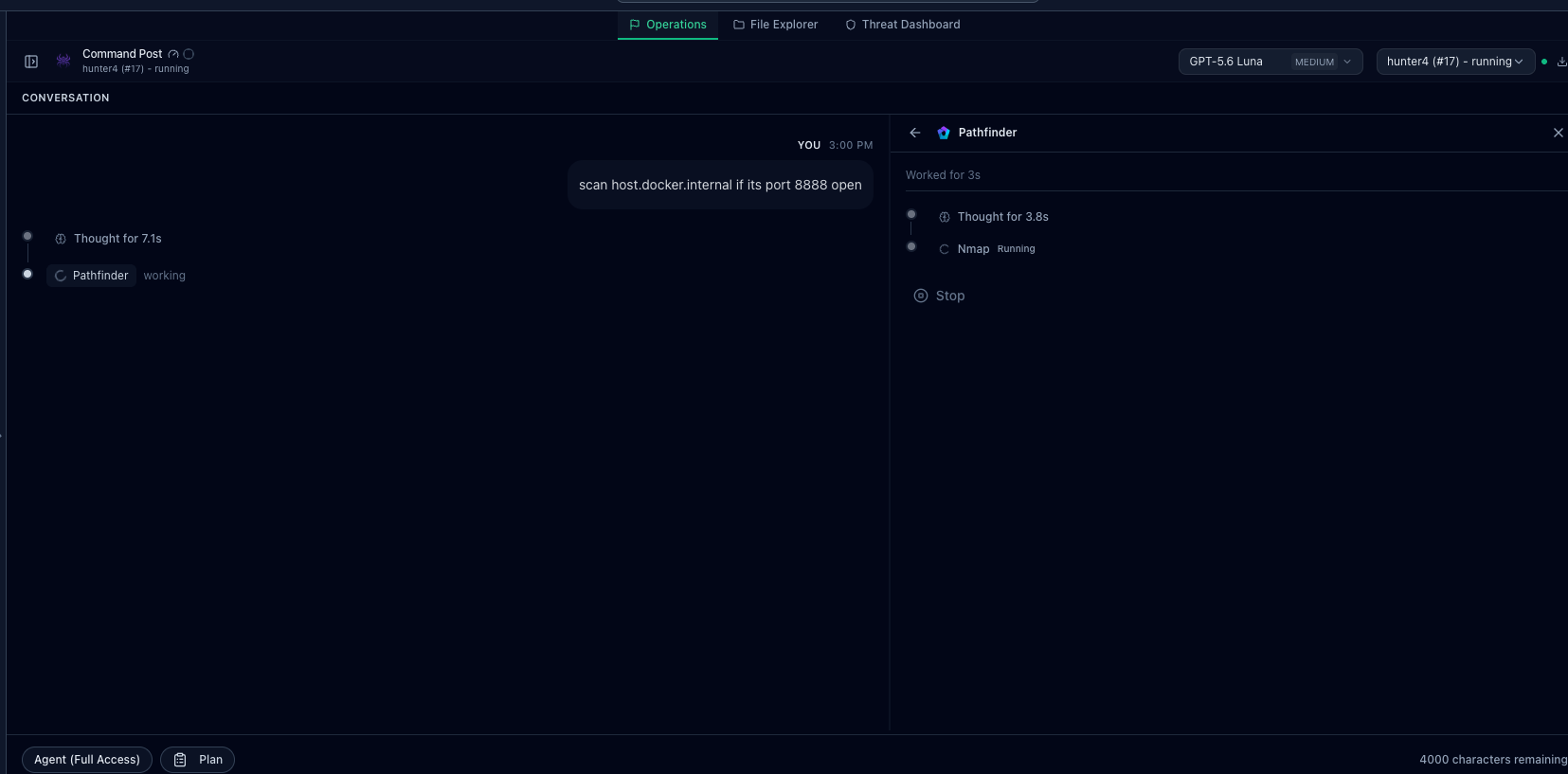Click the stop circle icon
1568x774 pixels.
tap(921, 296)
